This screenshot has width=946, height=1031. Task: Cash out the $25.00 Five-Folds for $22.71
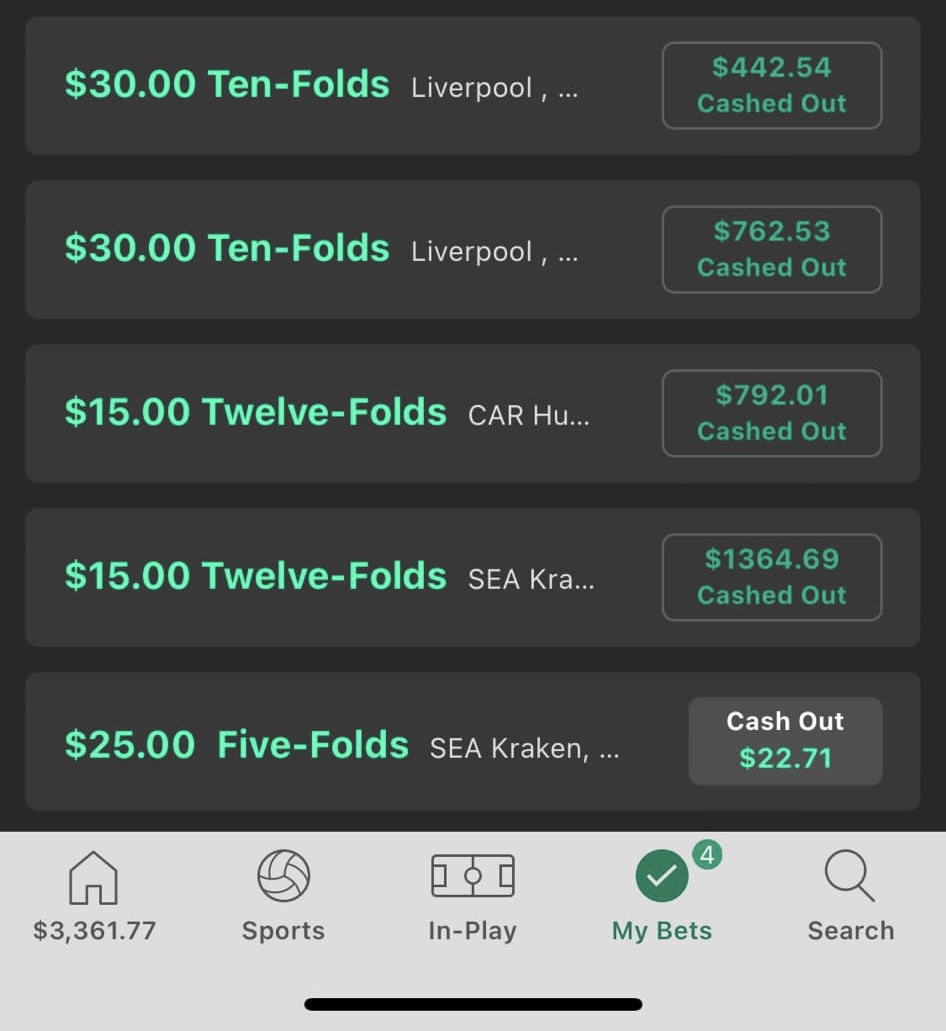[x=785, y=741]
